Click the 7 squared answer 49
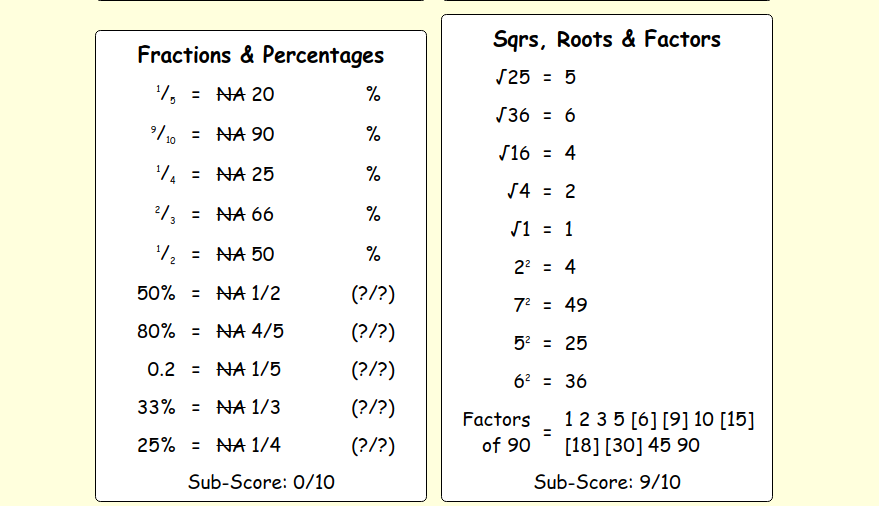 (576, 305)
